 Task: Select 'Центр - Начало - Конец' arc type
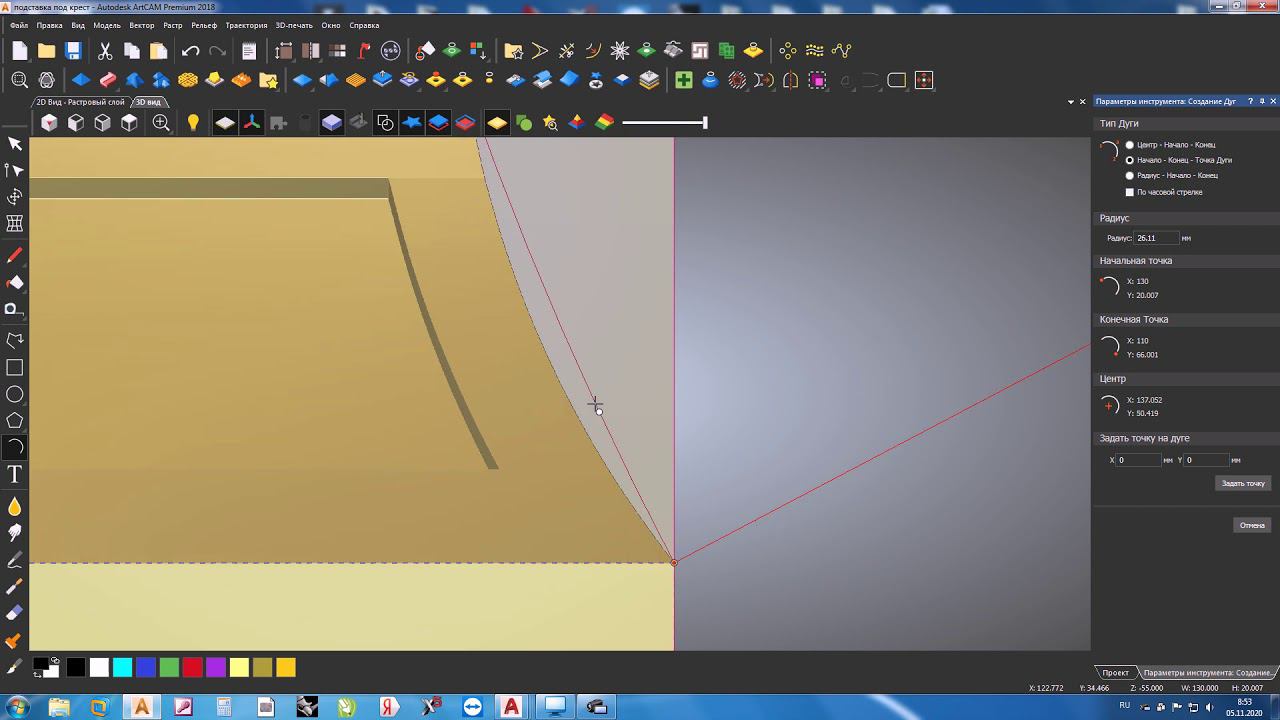coord(1130,145)
